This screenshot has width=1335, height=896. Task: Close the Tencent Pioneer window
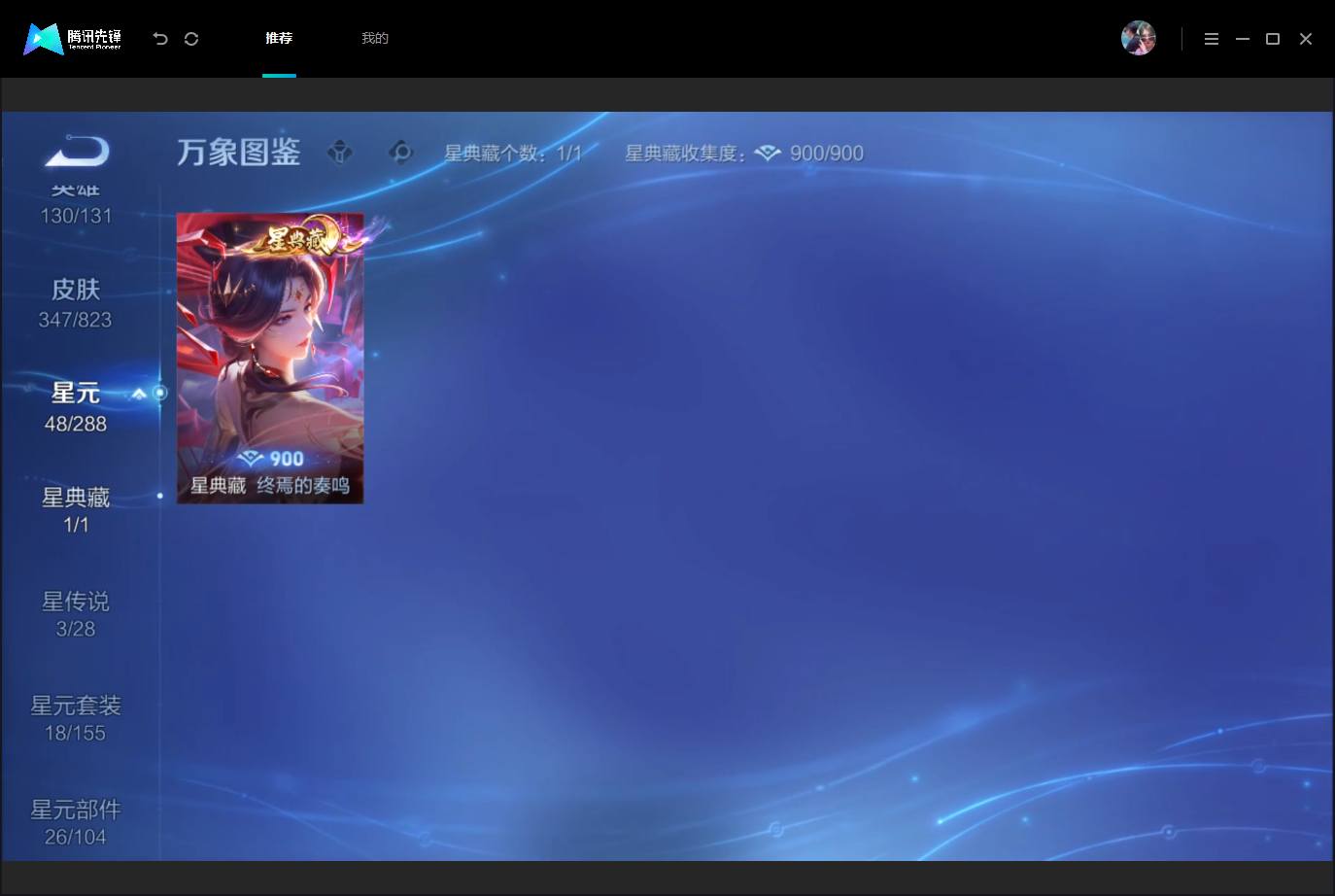click(x=1306, y=39)
